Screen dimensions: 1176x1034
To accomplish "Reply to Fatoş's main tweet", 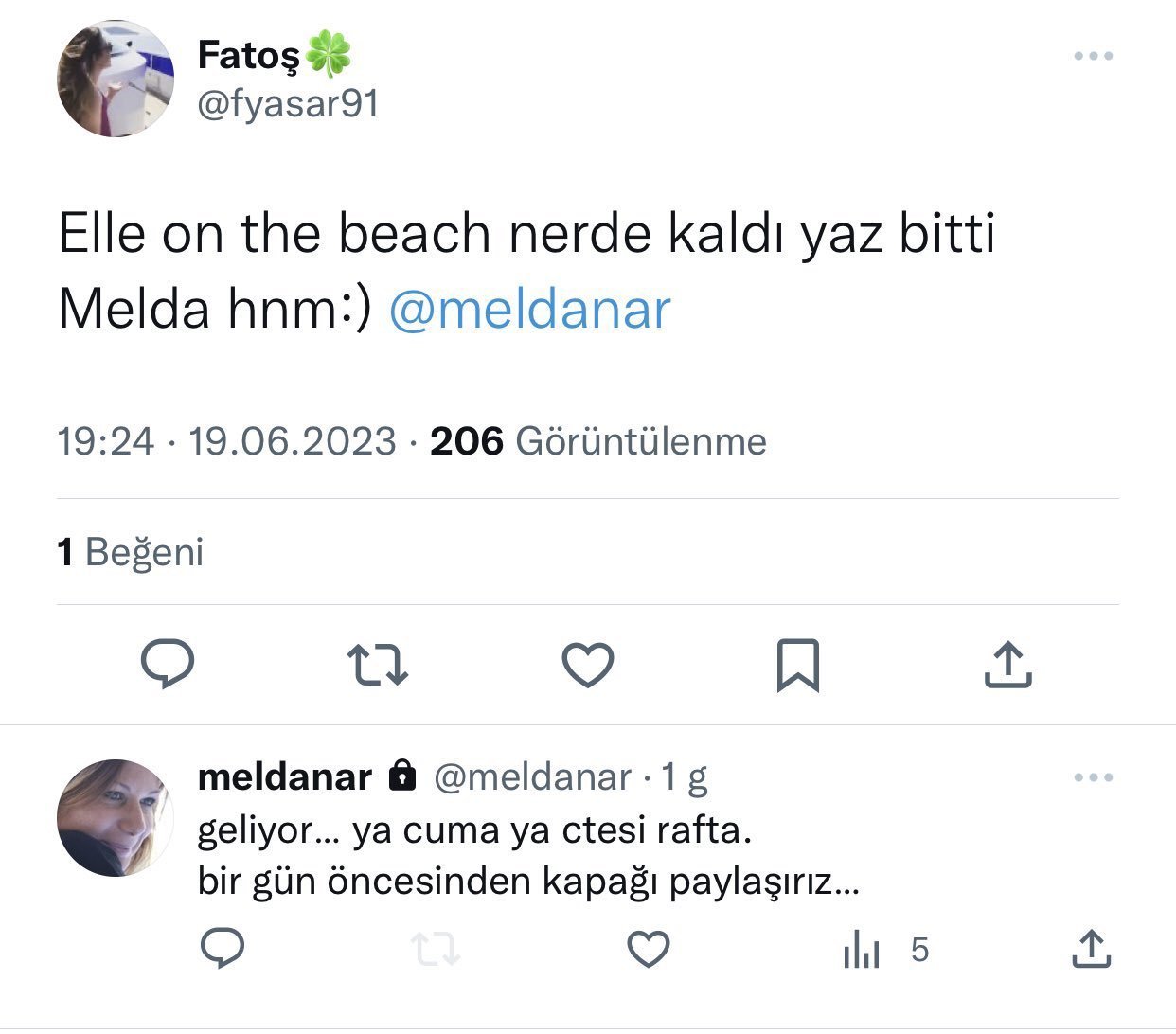I will (168, 664).
